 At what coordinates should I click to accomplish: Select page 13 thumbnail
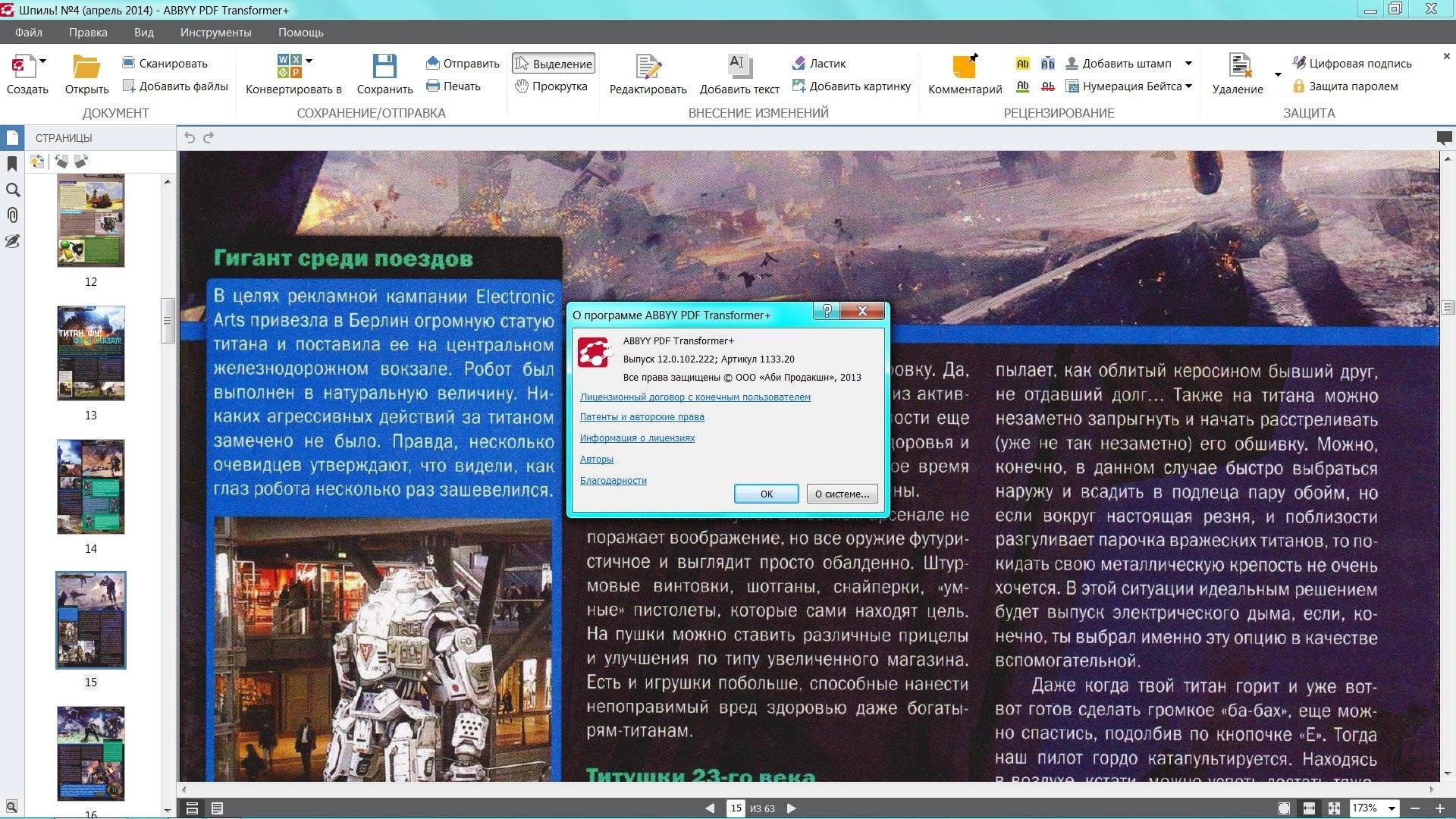(91, 353)
